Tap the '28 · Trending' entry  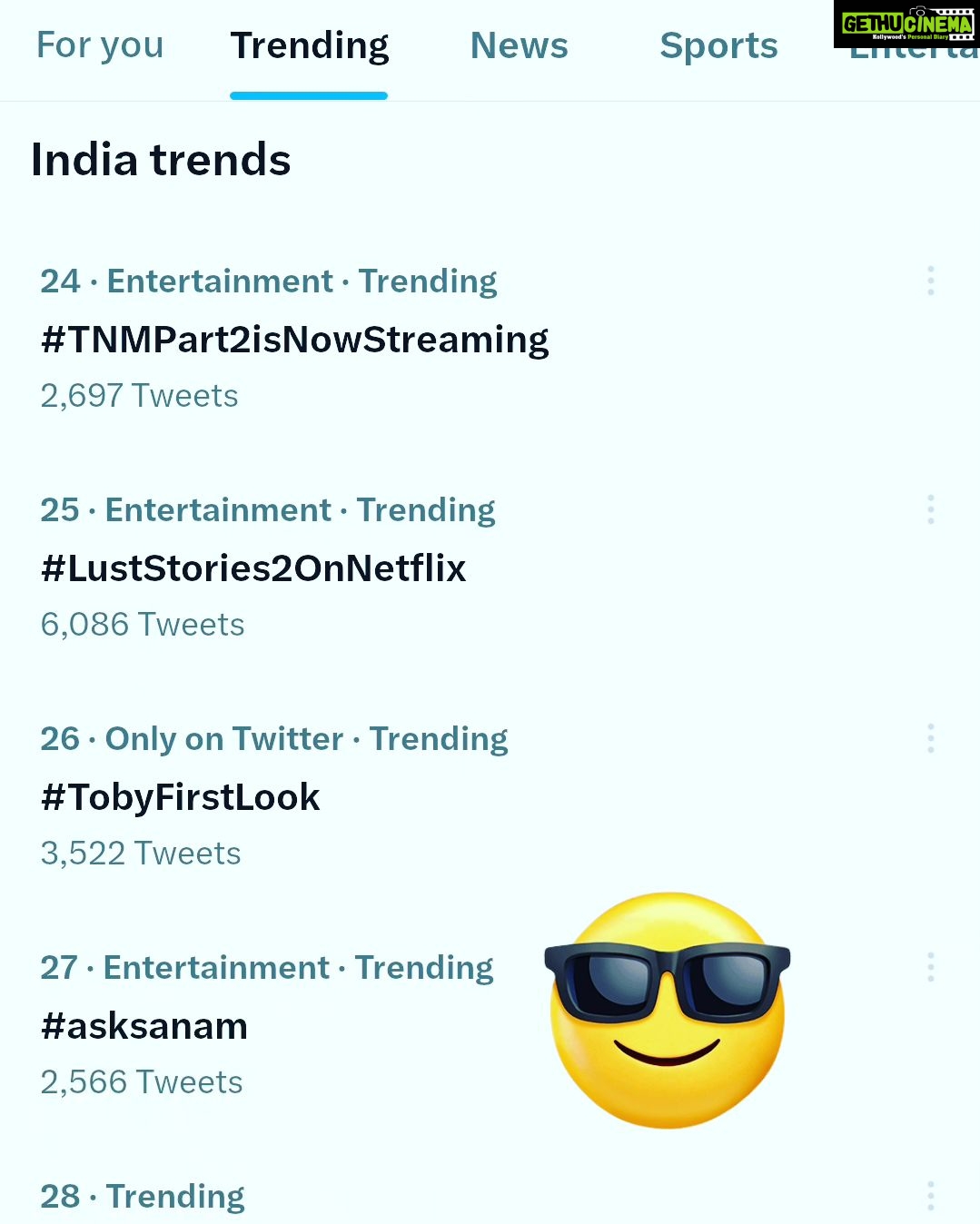143,1197
